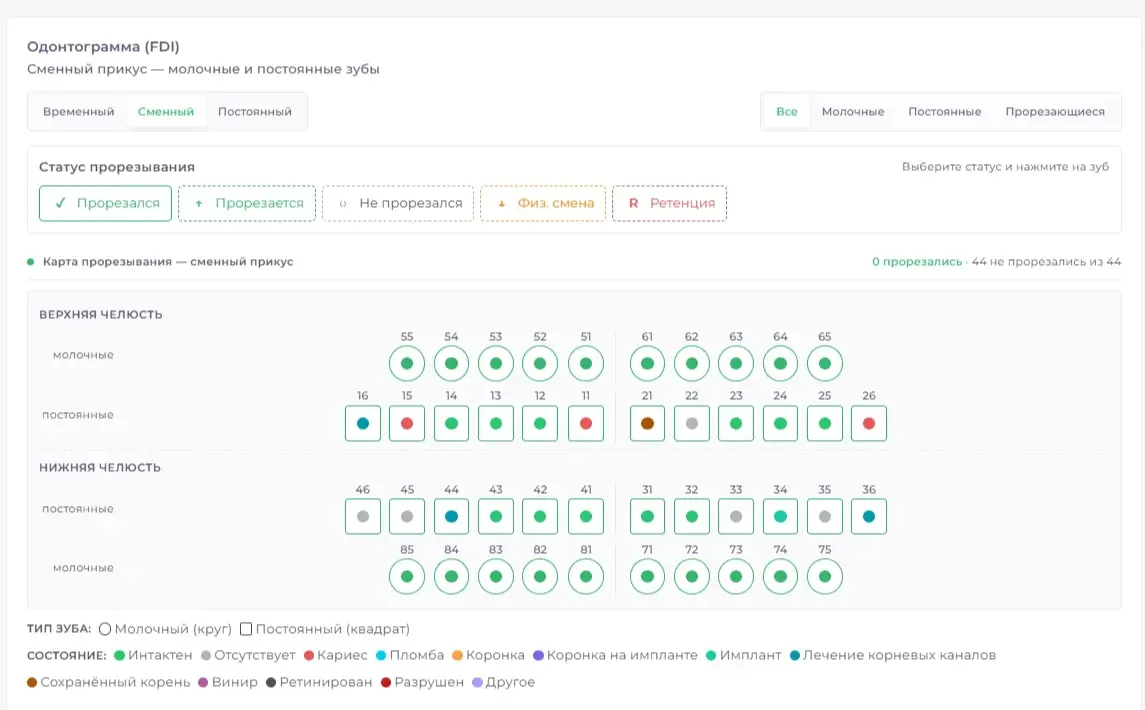
Task: Select primary tooth 53
Action: click(x=496, y=364)
